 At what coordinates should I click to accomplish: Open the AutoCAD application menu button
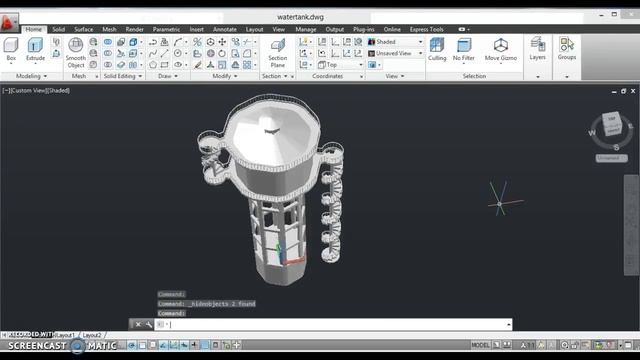[9, 22]
